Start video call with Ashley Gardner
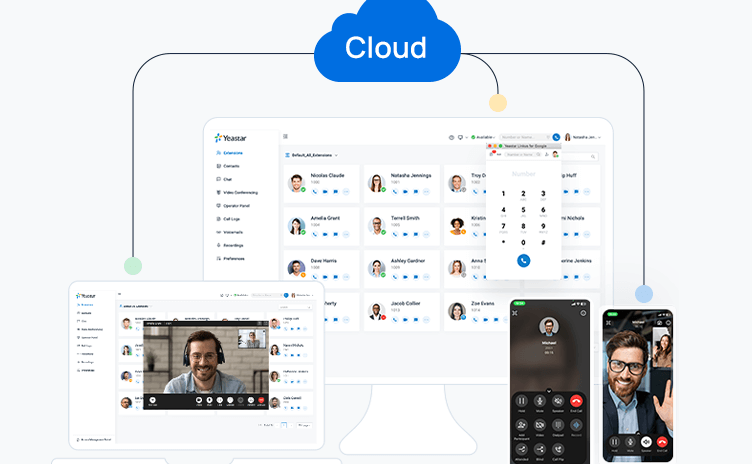Viewport: 752px width, 464px height. pos(405,277)
